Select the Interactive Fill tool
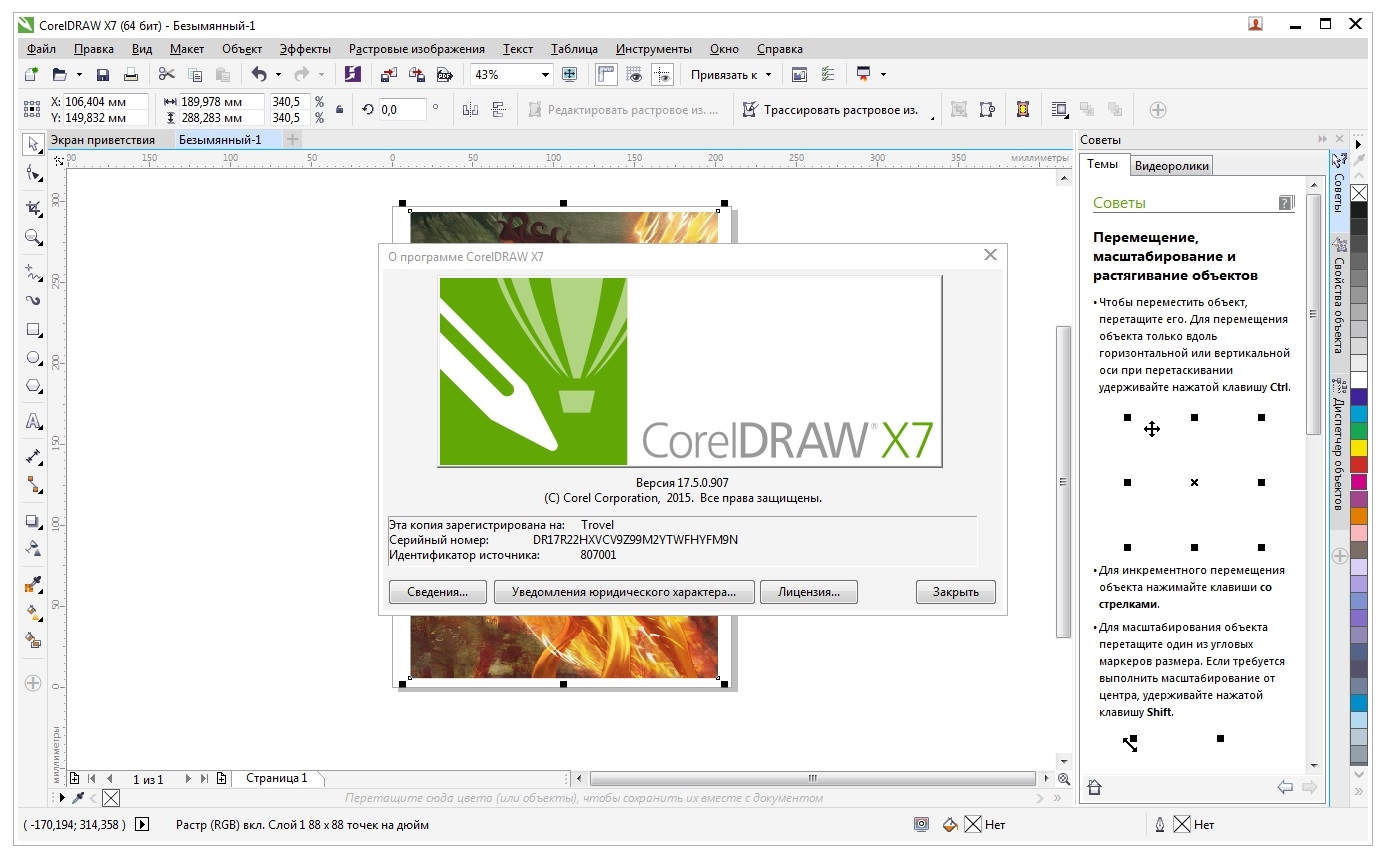This screenshot has width=1390, height=865. tap(33, 613)
